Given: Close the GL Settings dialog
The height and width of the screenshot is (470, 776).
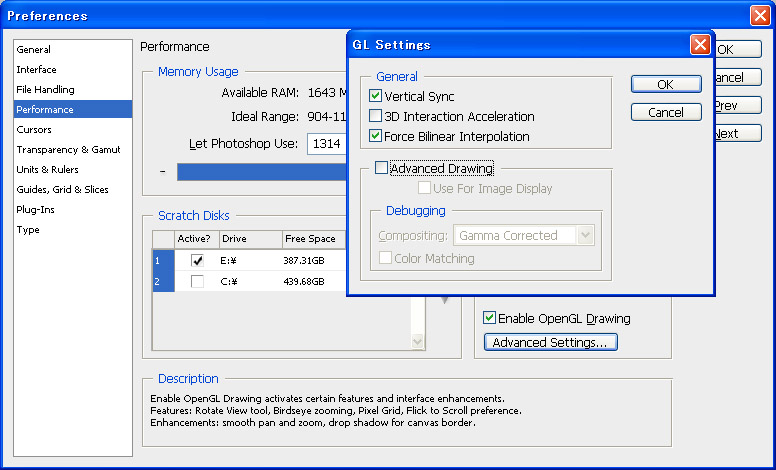Looking at the screenshot, I should tap(700, 45).
